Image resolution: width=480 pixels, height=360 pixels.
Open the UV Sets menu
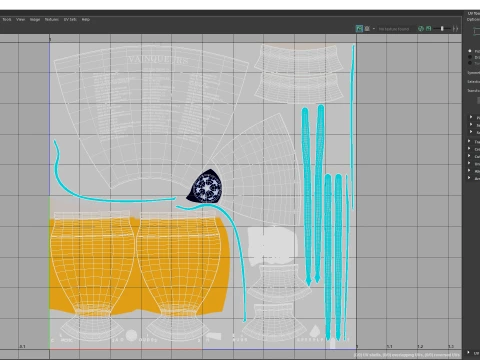point(70,20)
